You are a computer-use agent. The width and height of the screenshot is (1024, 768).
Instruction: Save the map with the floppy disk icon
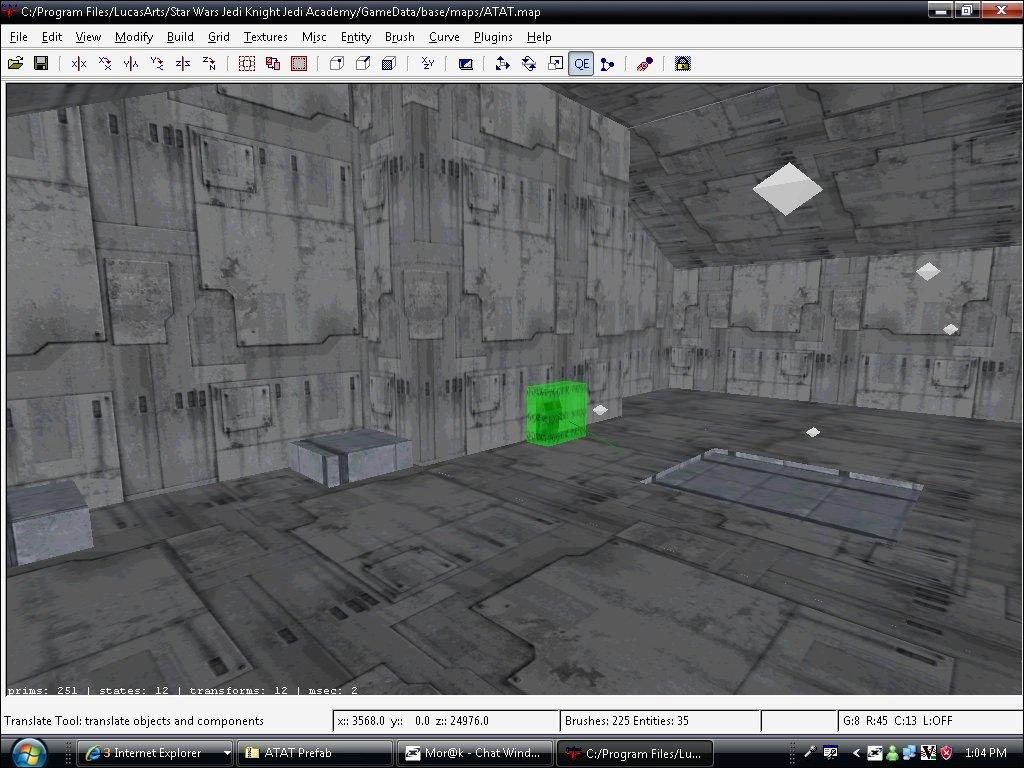(x=41, y=64)
